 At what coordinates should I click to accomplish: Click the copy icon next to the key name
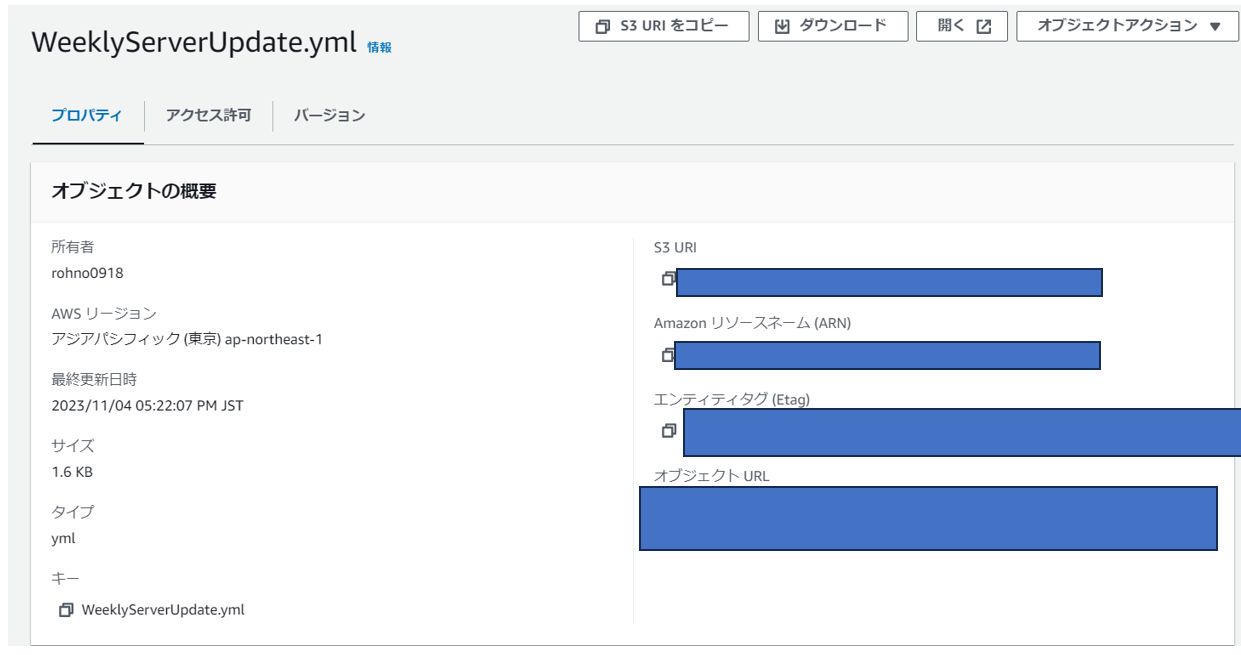(x=66, y=610)
